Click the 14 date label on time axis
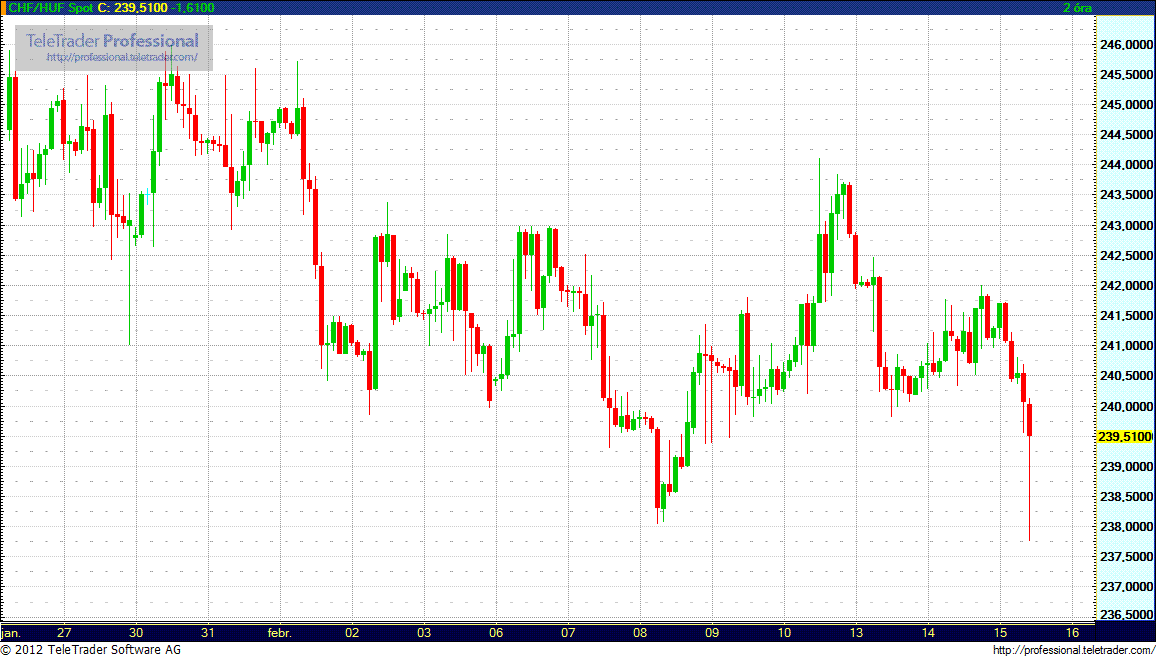The width and height of the screenshot is (1156, 659). (x=928, y=632)
